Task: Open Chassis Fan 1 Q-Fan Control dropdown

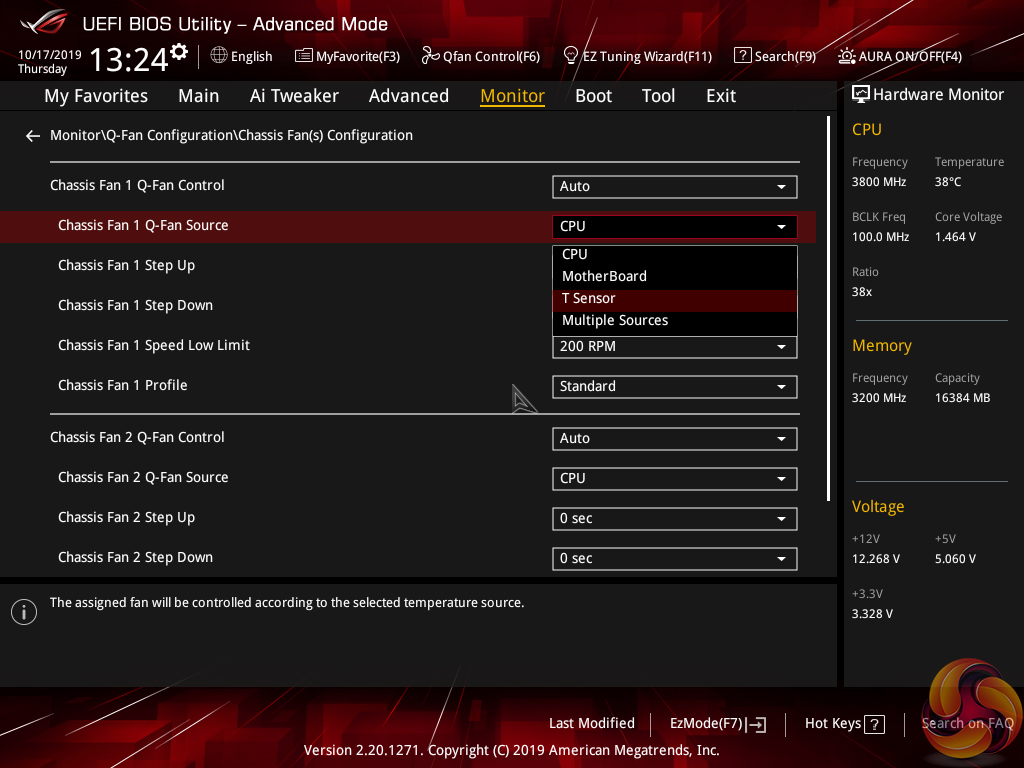Action: click(x=674, y=187)
